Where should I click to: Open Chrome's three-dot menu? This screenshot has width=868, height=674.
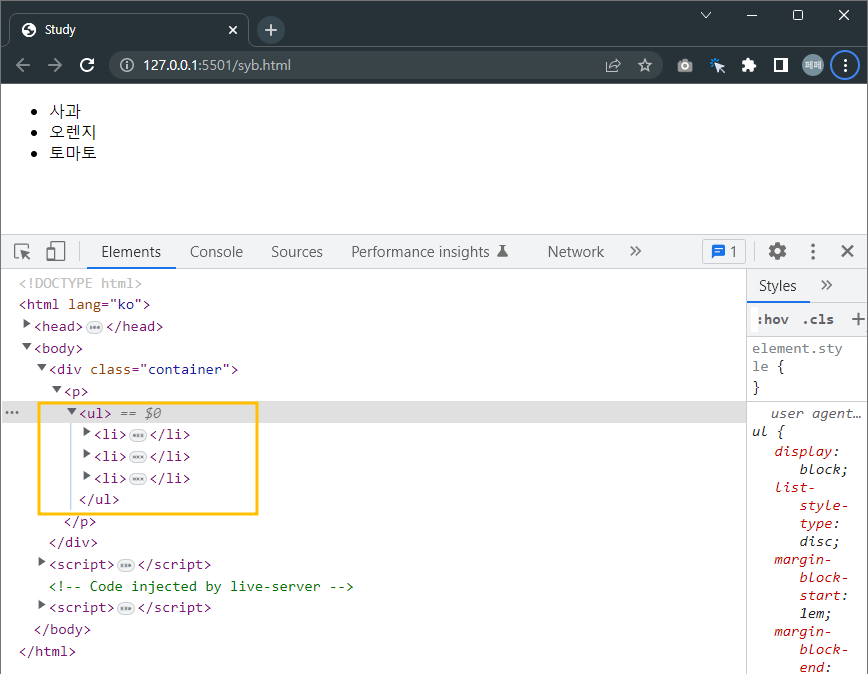point(845,65)
